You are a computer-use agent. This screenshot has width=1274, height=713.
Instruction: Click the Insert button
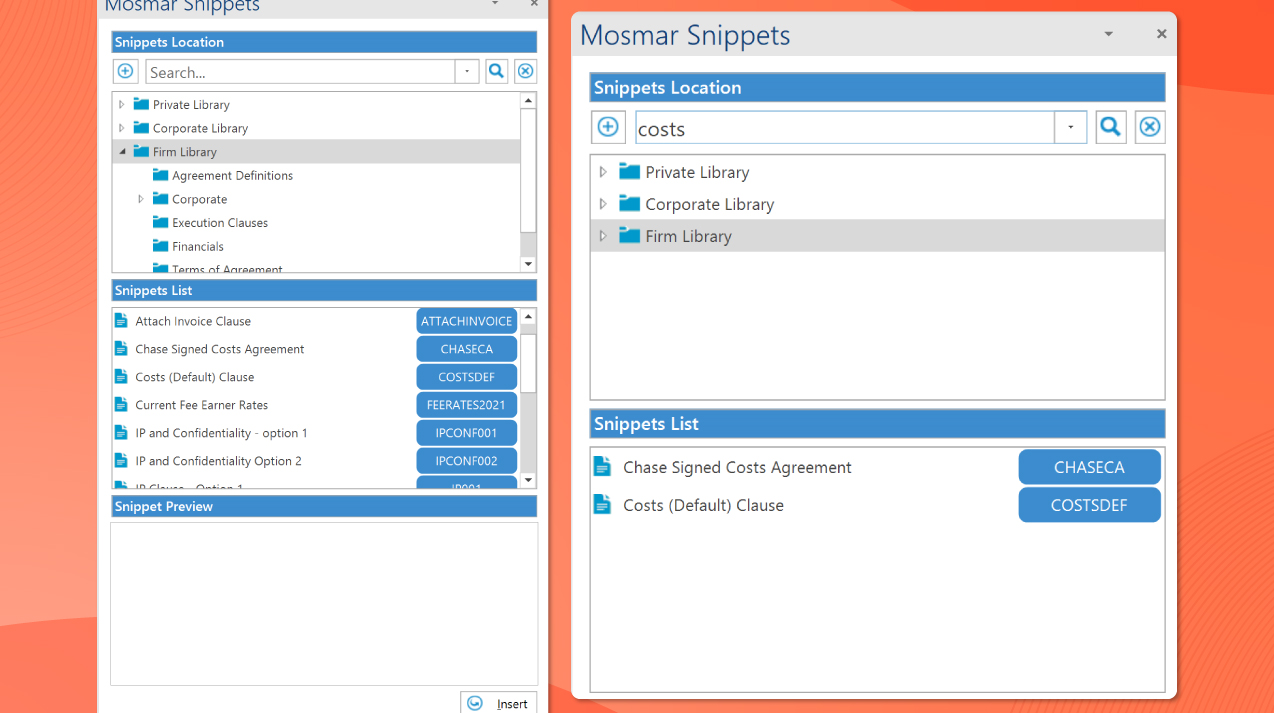point(499,703)
